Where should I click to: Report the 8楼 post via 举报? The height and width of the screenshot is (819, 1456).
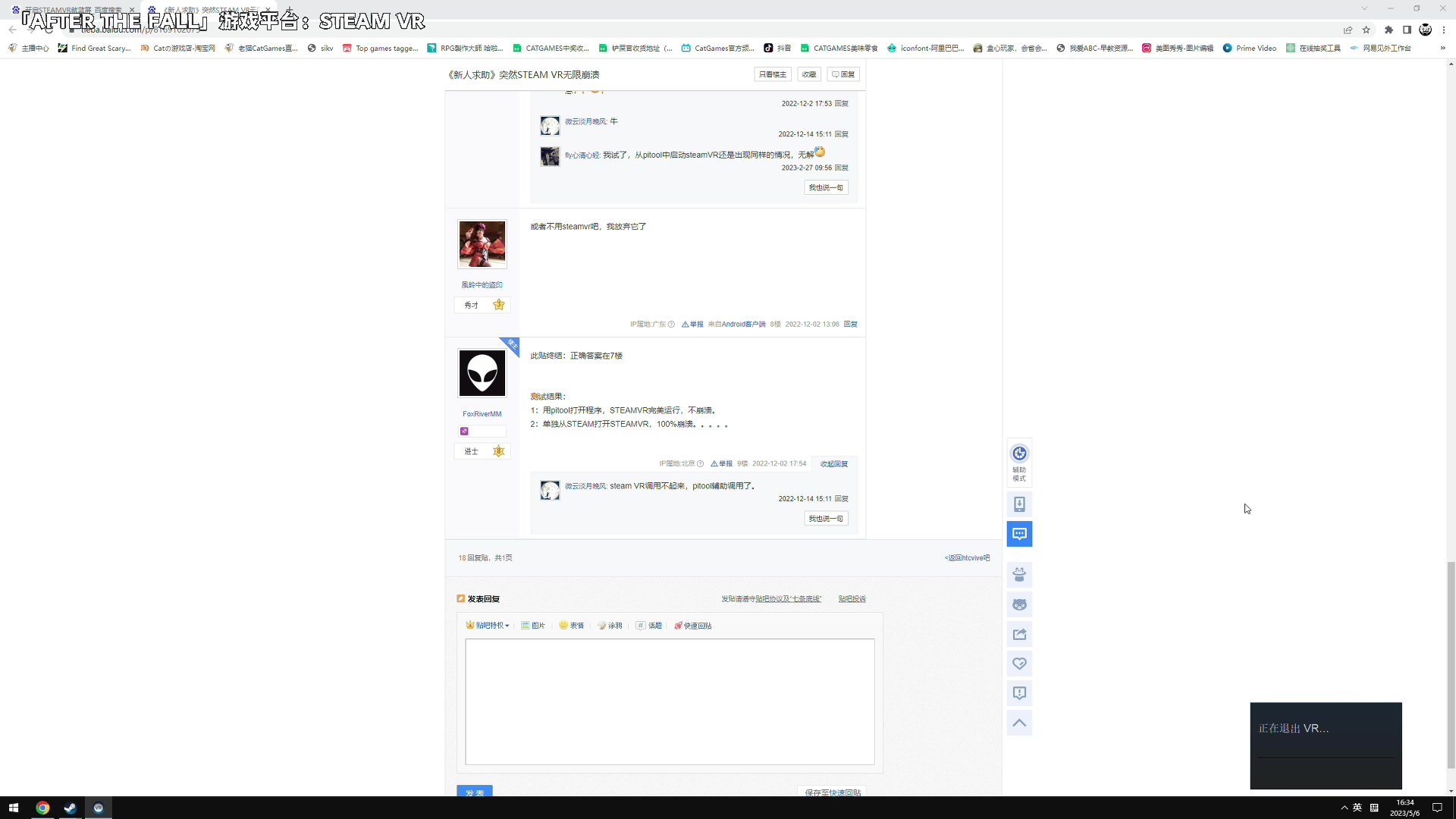pos(692,325)
